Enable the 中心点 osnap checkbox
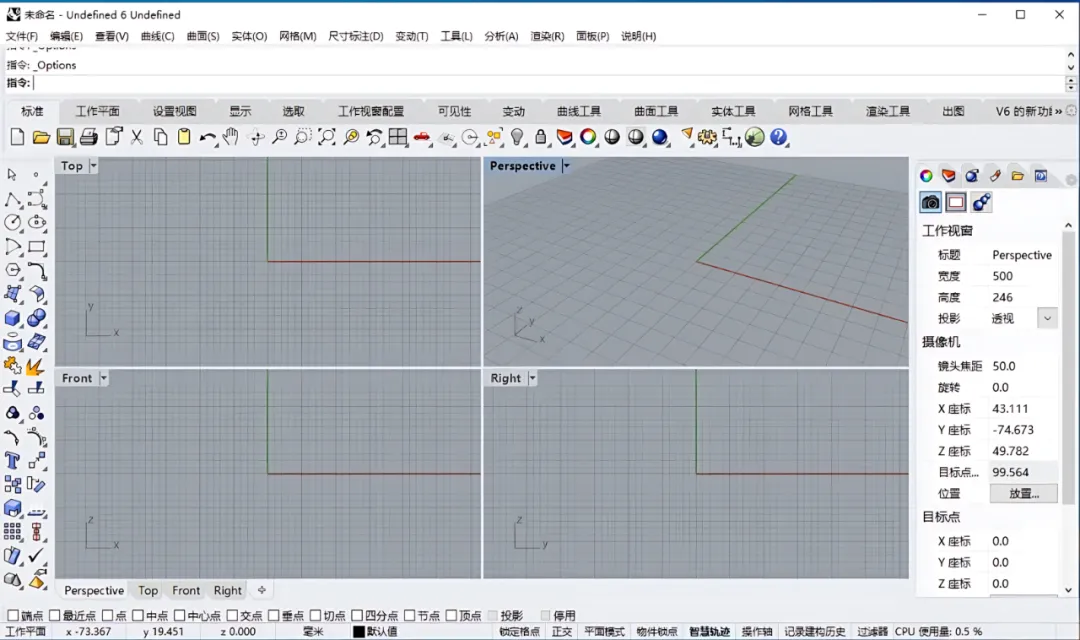This screenshot has width=1080, height=640. click(180, 615)
